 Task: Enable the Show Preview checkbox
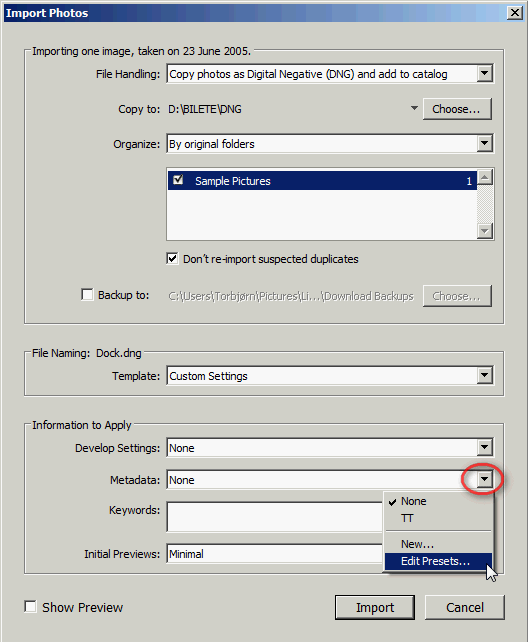point(30,606)
